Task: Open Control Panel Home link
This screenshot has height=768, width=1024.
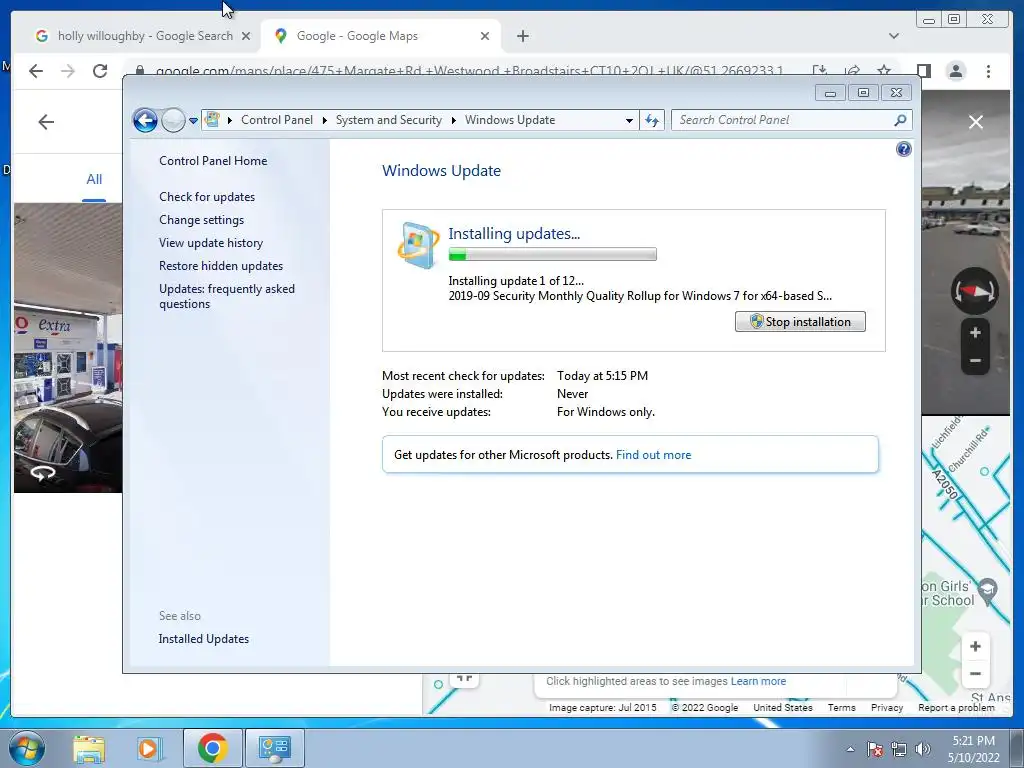Action: click(x=213, y=161)
